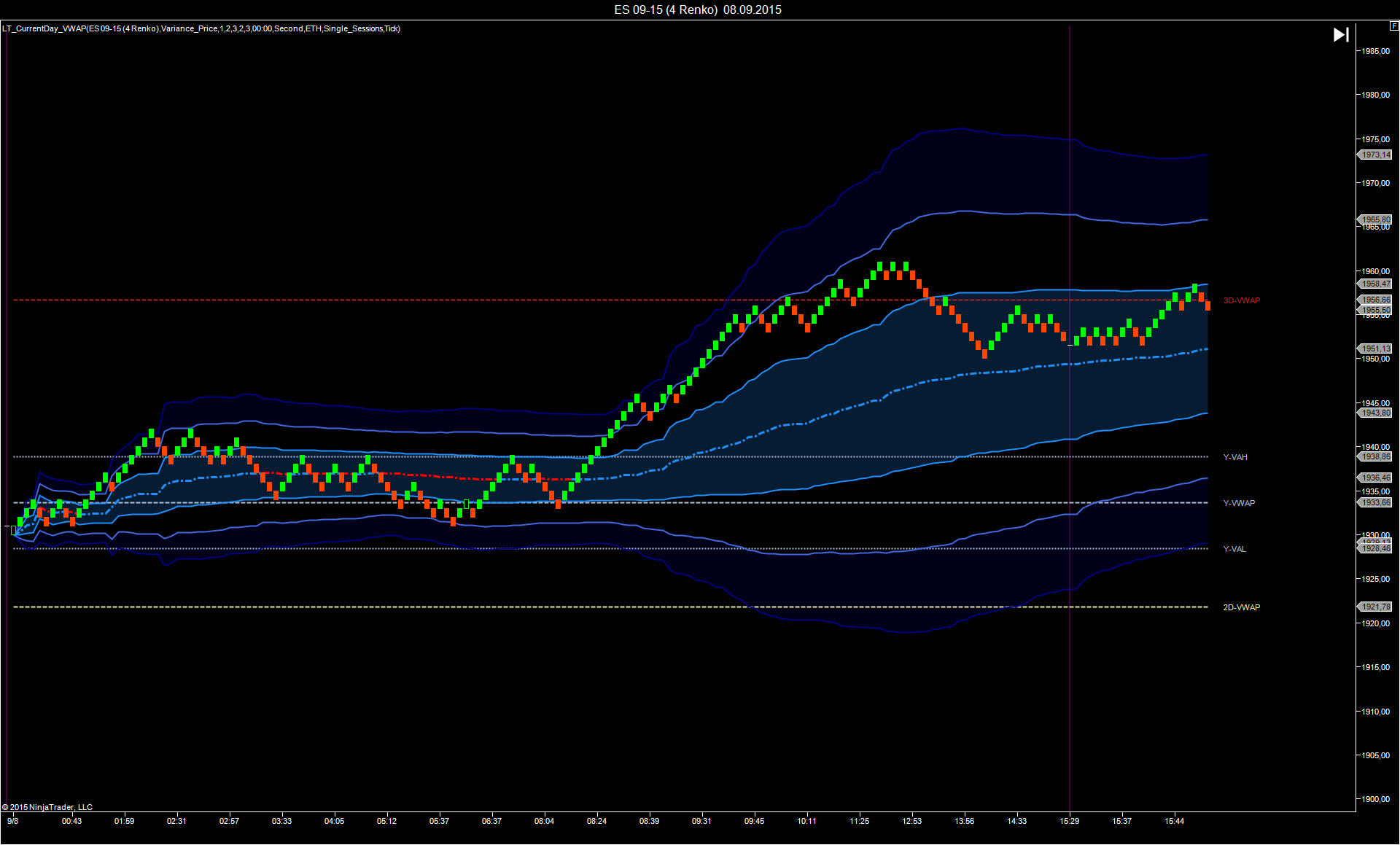
Task: Select the Y-VAH level label
Action: [1234, 457]
